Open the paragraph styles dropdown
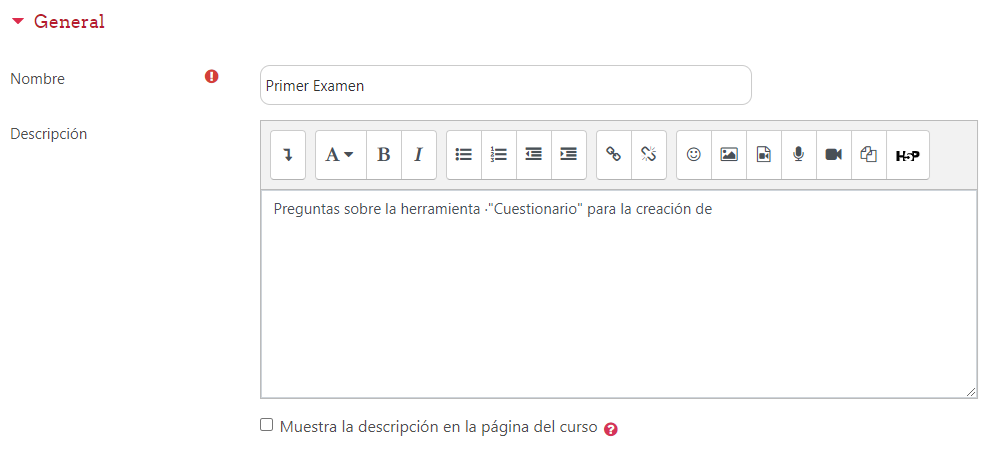 pos(340,155)
